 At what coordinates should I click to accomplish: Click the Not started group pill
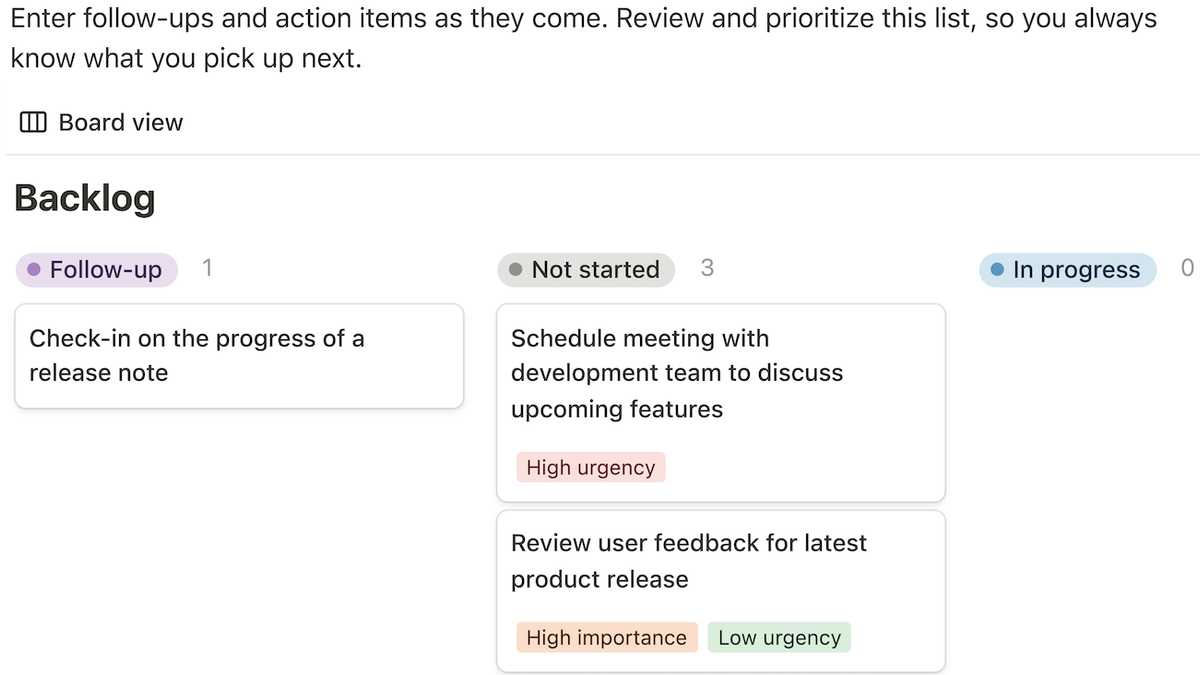pos(585,270)
